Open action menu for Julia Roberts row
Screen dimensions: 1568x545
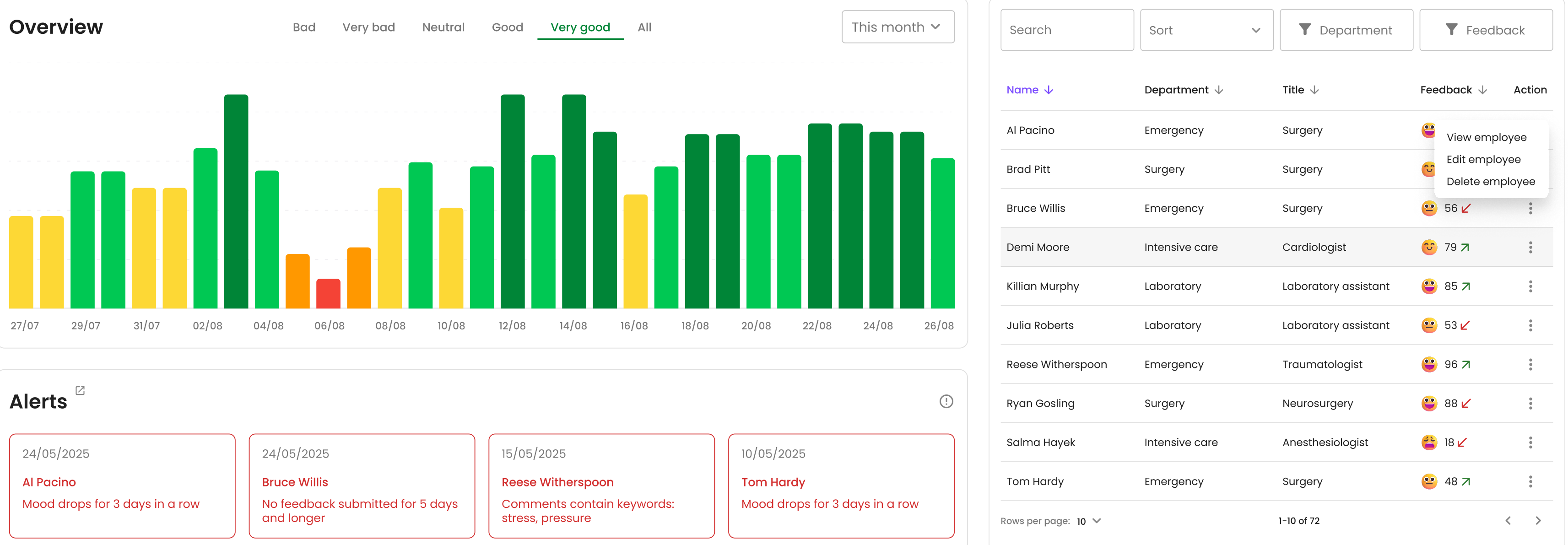pos(1530,325)
